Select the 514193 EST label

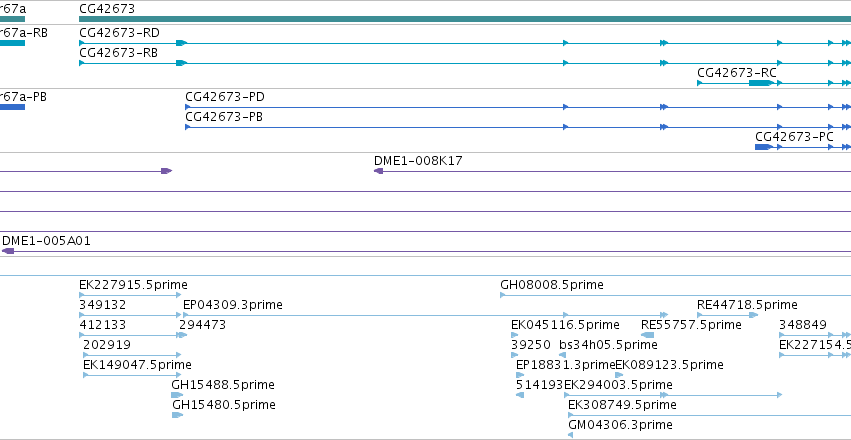point(539,385)
